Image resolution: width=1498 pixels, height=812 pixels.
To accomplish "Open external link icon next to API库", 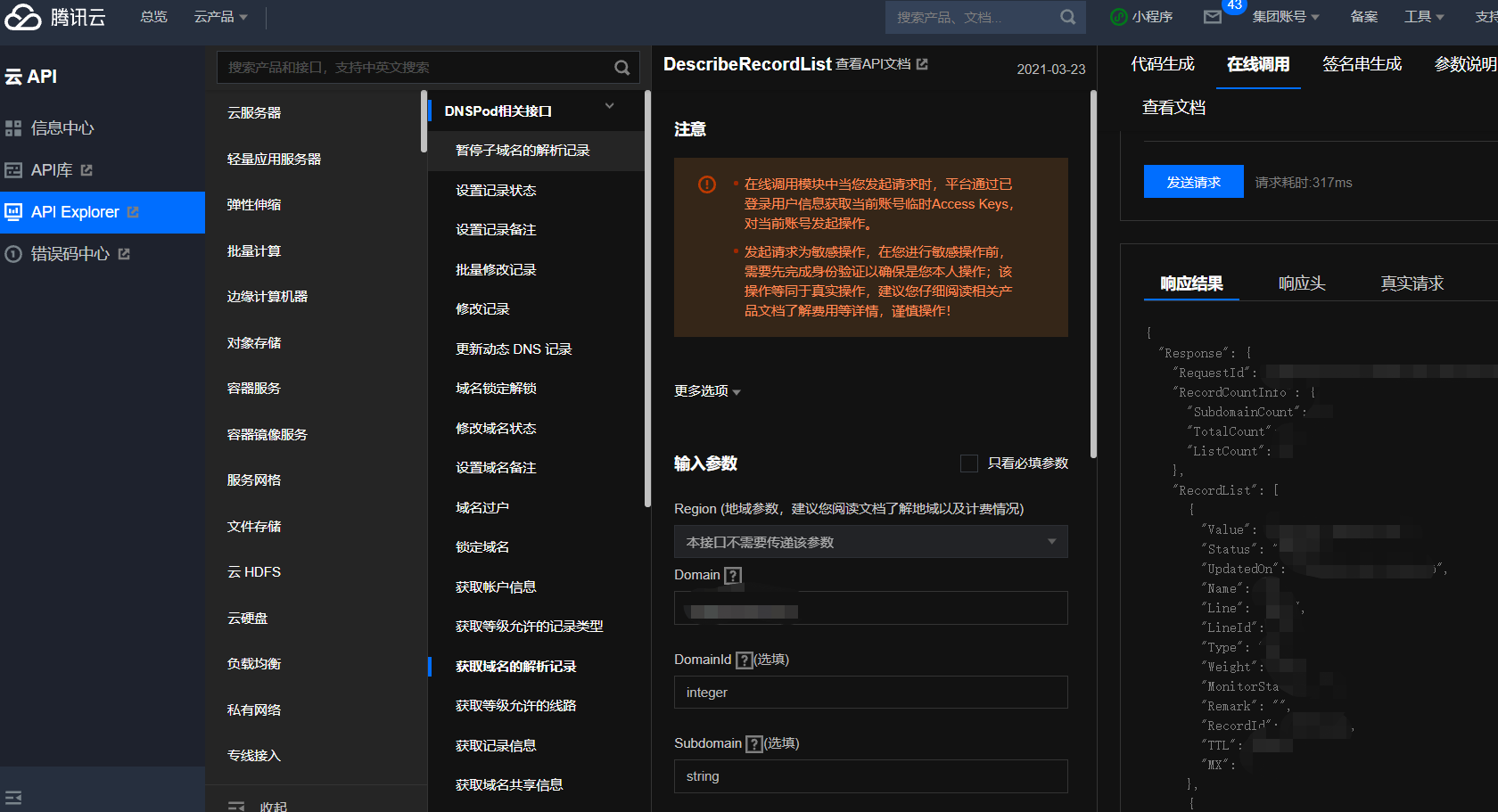I will [x=86, y=170].
